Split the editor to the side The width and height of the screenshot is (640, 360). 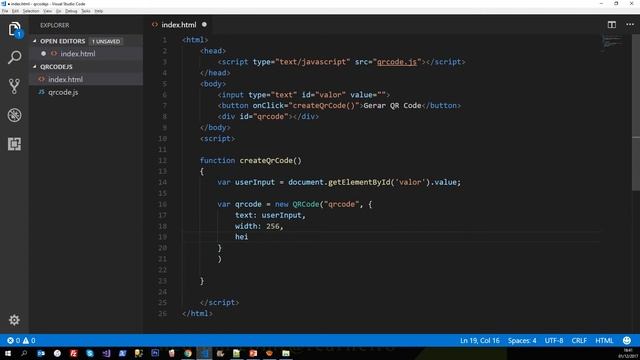point(611,25)
